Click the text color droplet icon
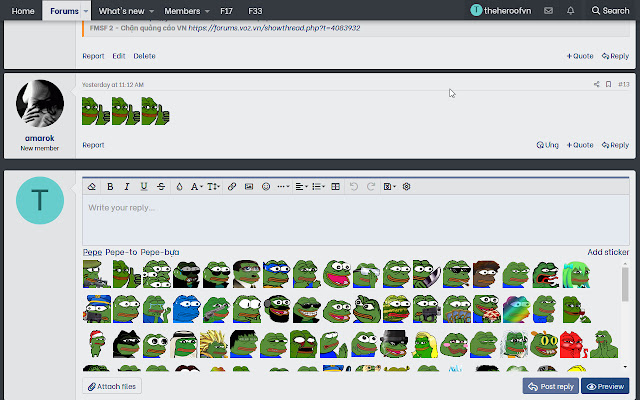The height and width of the screenshot is (400, 640). click(179, 186)
